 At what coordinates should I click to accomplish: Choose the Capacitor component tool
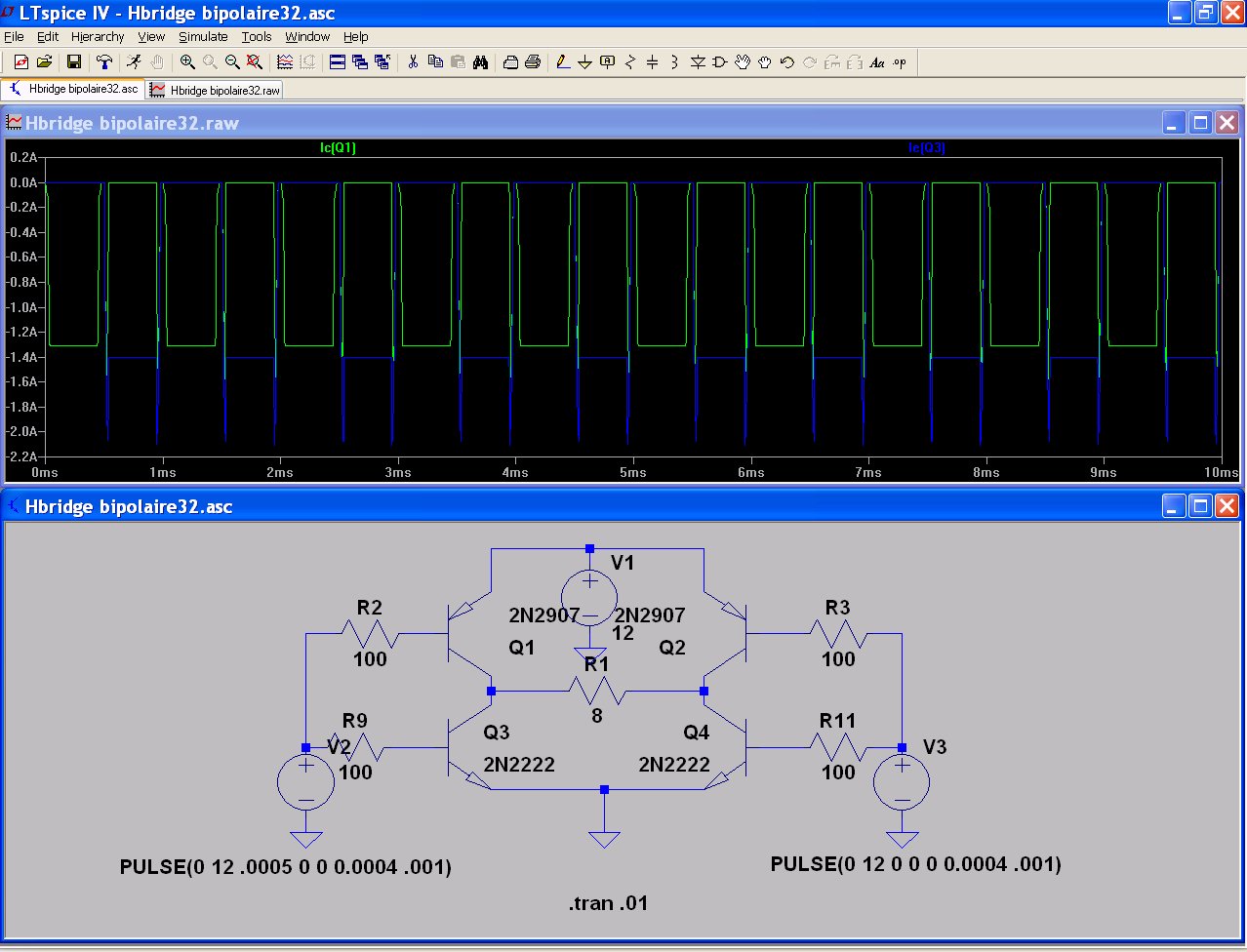(x=652, y=62)
